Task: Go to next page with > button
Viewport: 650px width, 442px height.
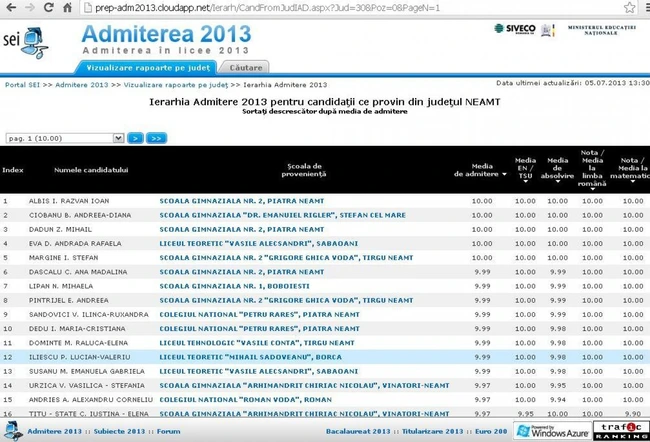Action: tap(136, 138)
